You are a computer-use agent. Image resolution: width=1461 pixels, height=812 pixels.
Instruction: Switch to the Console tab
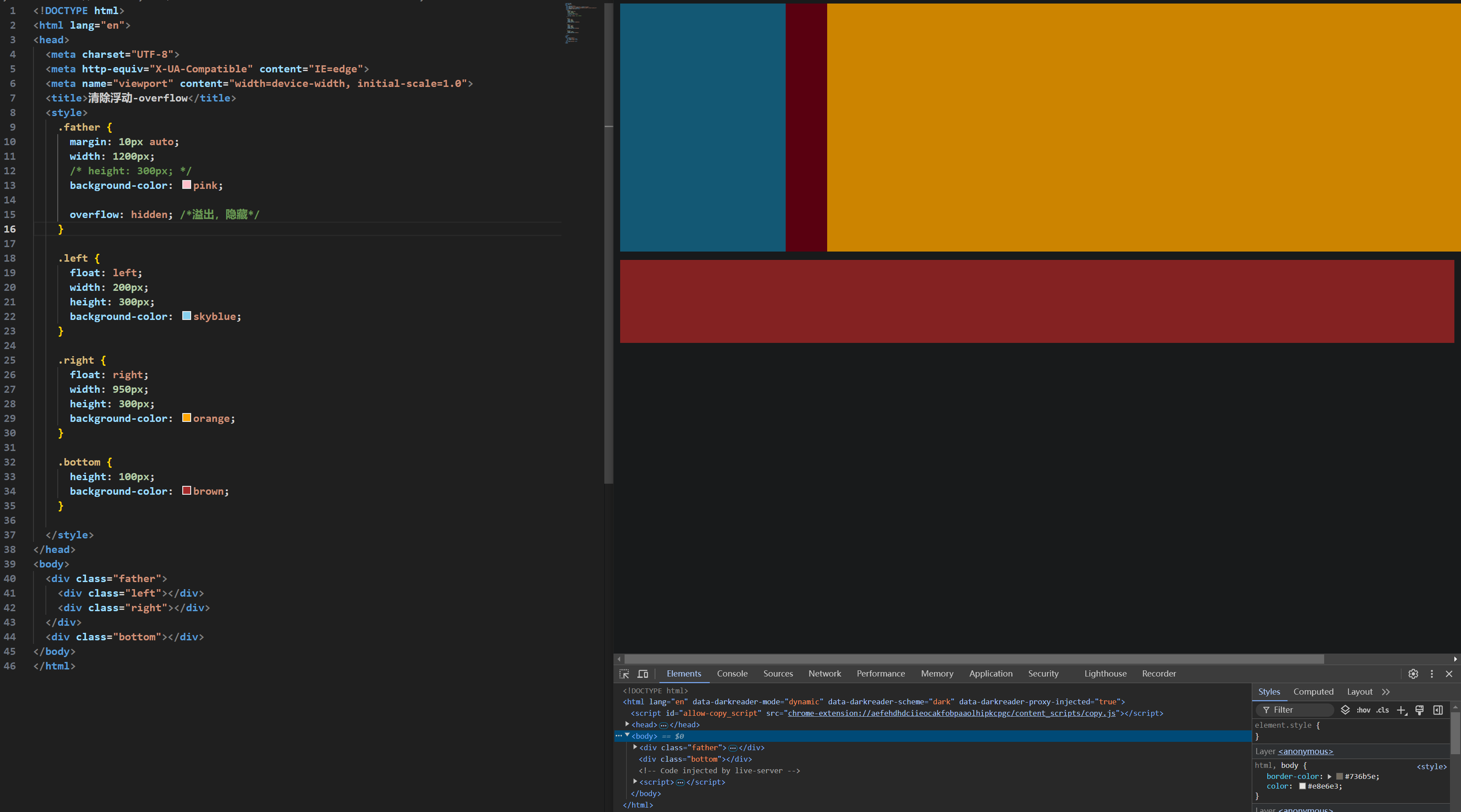click(x=732, y=673)
